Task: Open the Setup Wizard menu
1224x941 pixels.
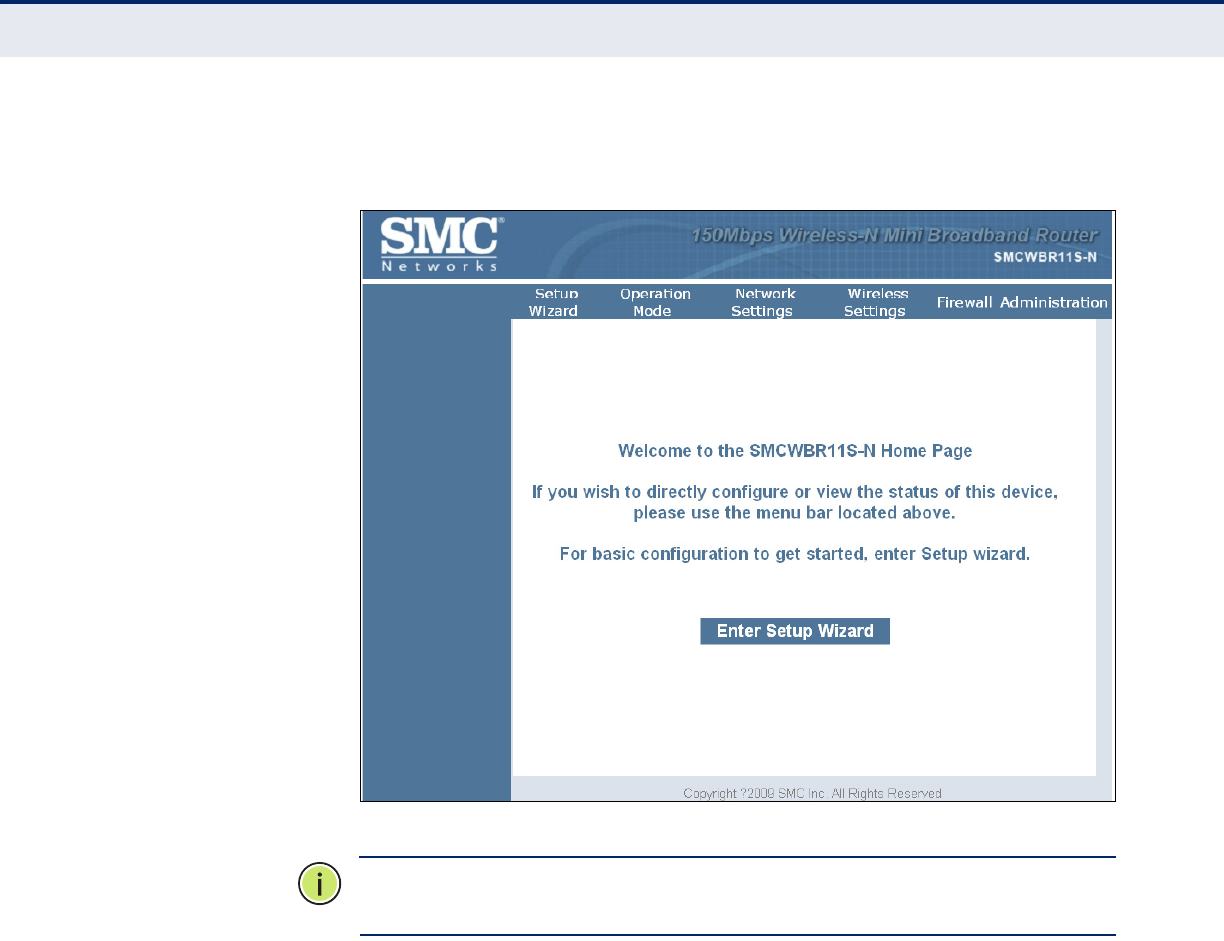Action: coord(553,302)
